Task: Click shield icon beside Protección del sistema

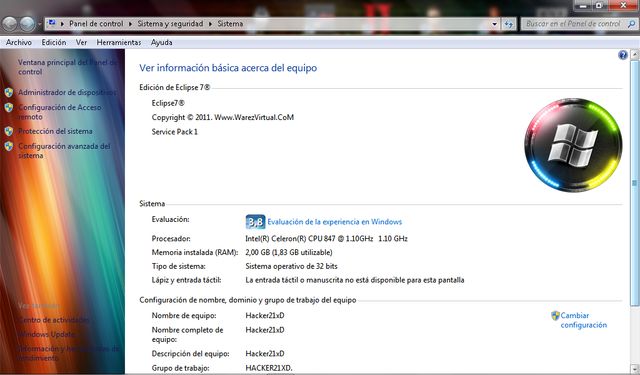Action: [x=9, y=131]
